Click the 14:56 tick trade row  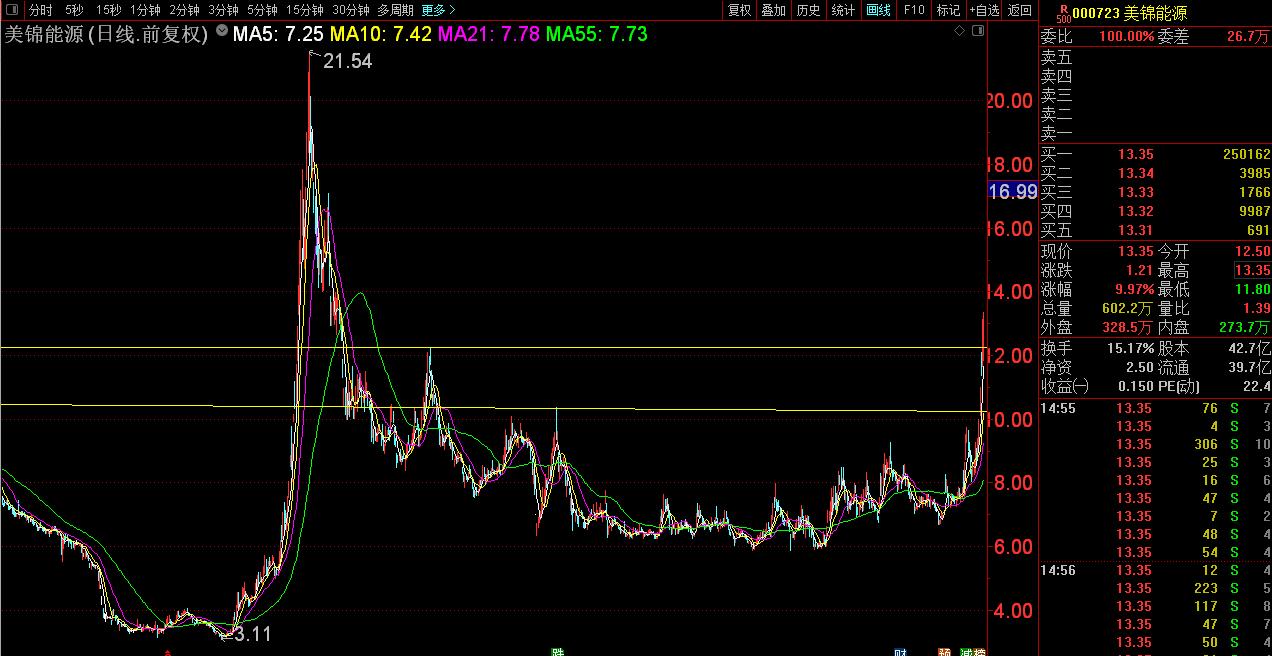coord(1155,570)
